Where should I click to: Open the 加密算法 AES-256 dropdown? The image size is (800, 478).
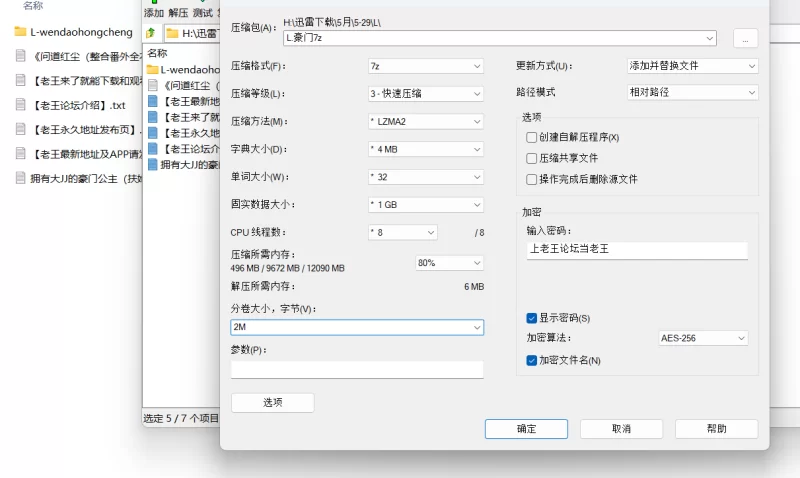(703, 338)
